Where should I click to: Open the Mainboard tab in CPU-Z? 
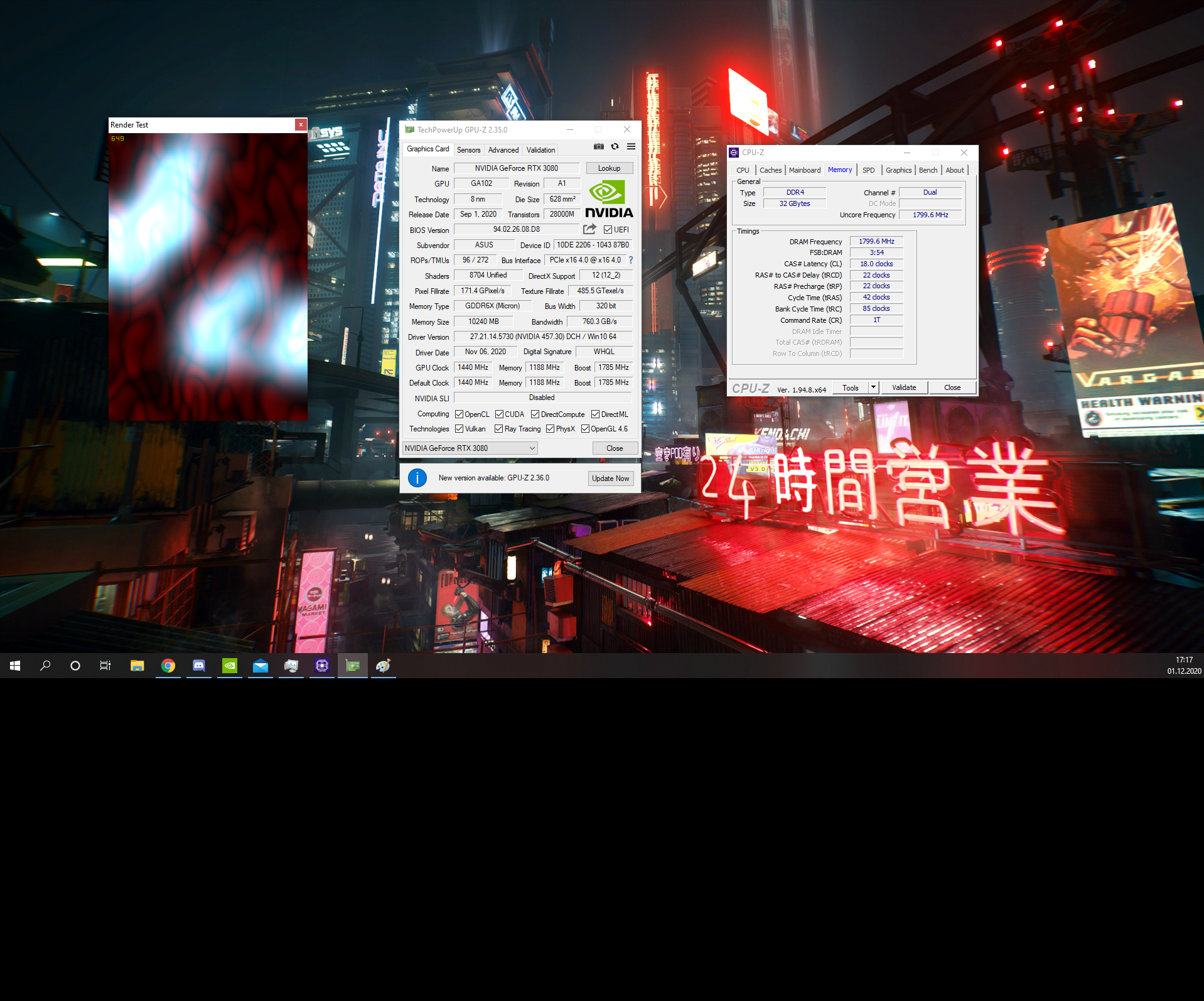point(805,170)
